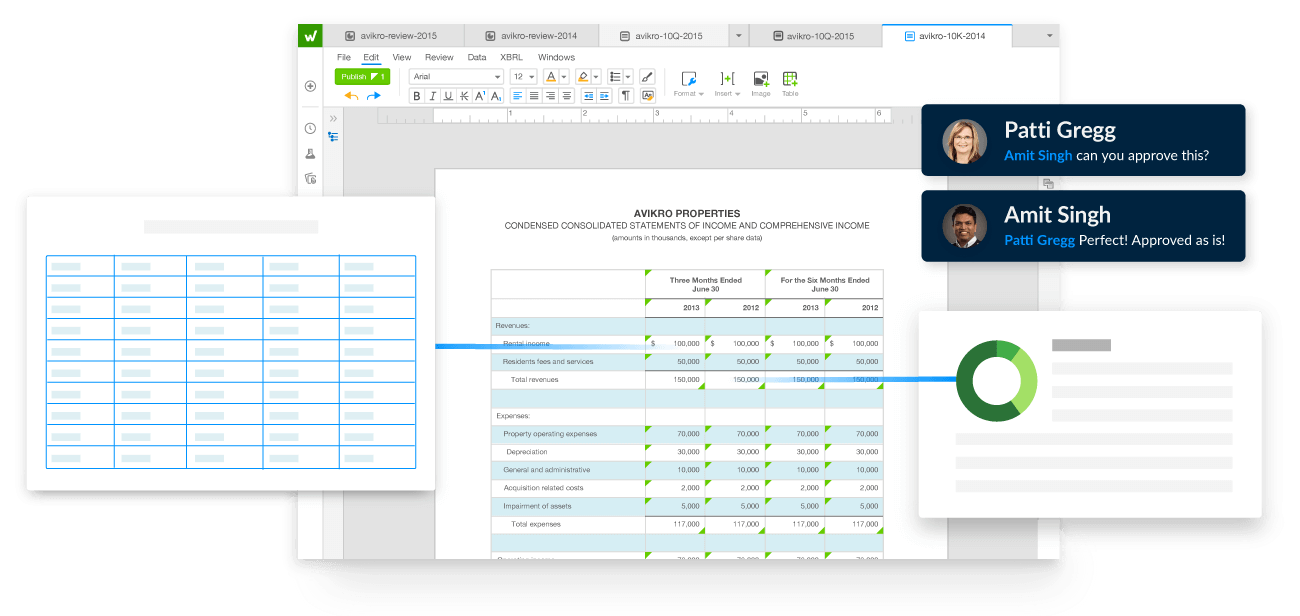The height and width of the screenshot is (616, 1300).
Task: Increase indent of paragraph
Action: tap(604, 96)
